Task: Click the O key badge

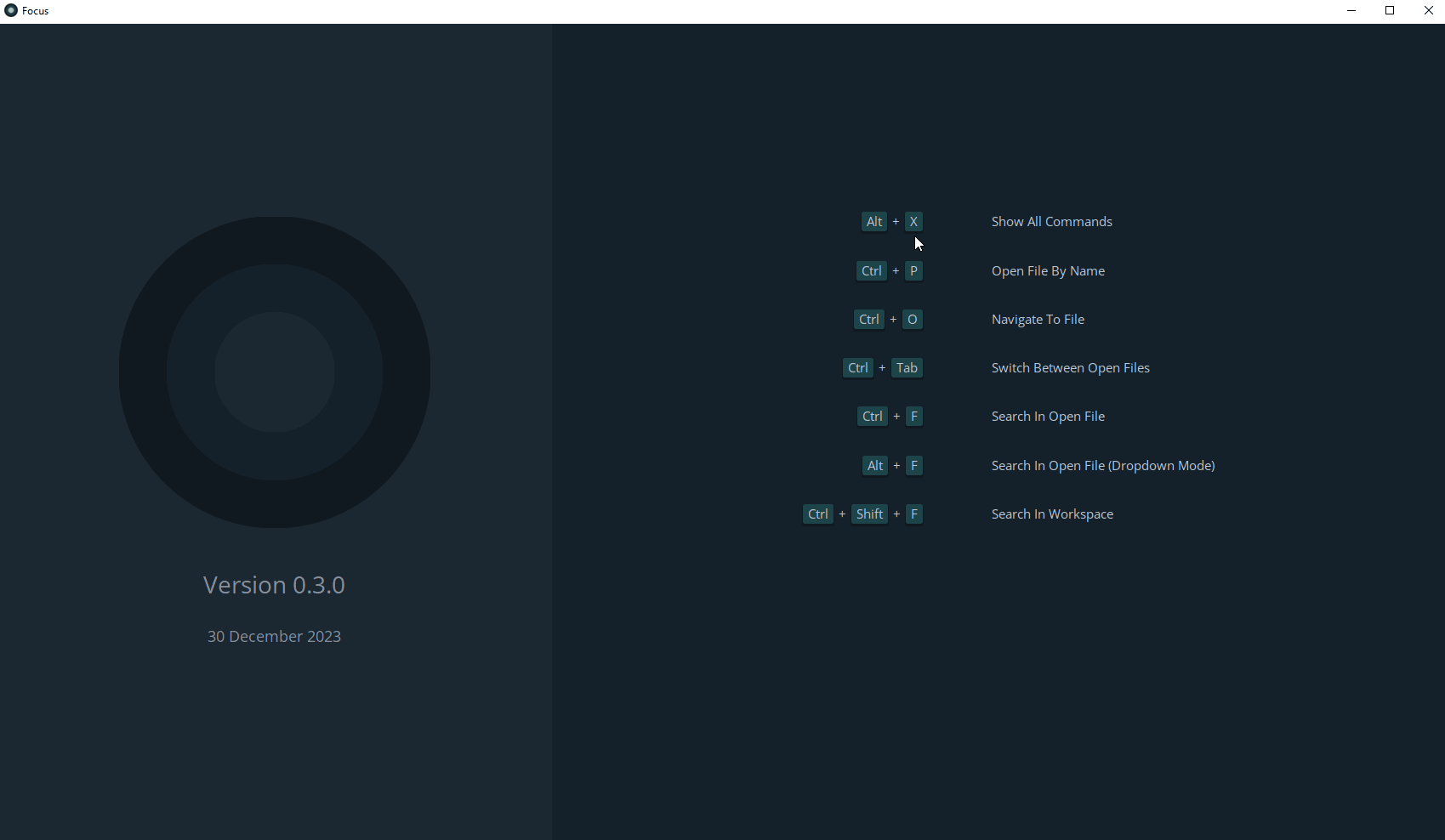Action: pos(912,320)
